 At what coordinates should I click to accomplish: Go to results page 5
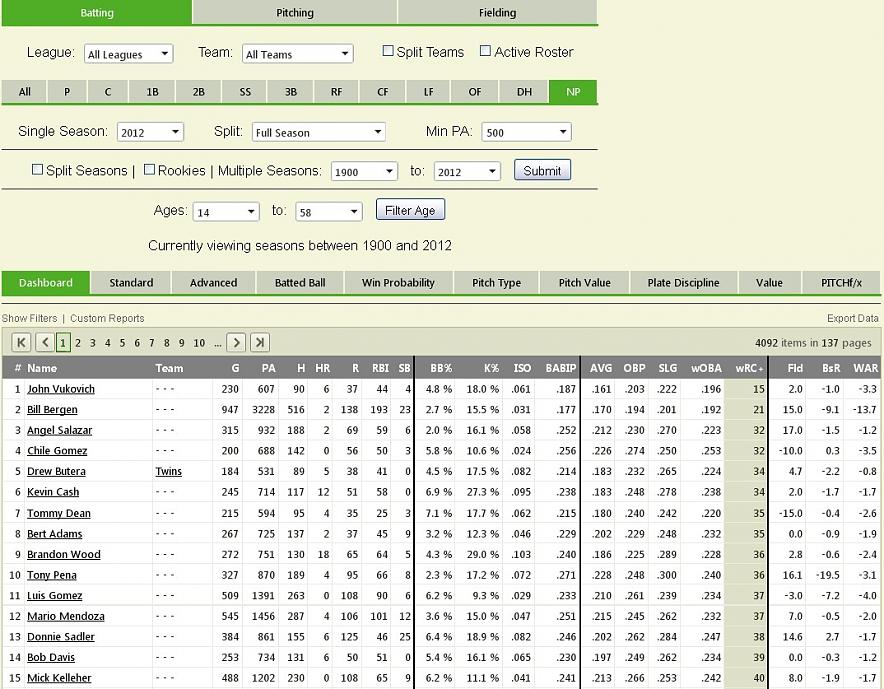point(122,343)
